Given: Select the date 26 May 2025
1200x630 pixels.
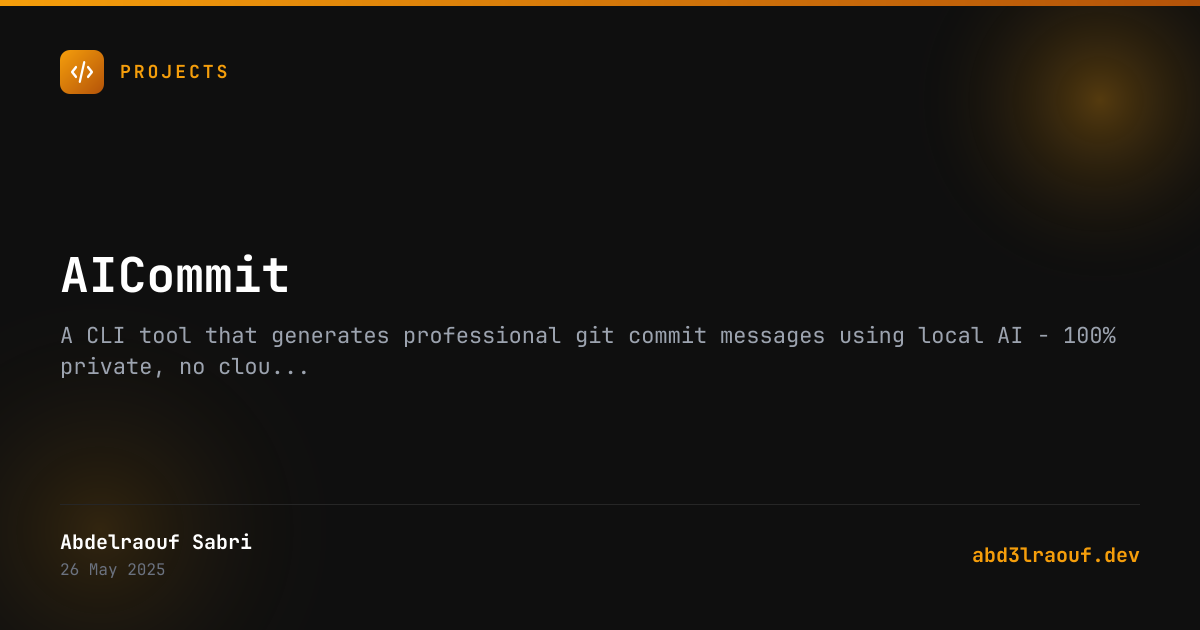Looking at the screenshot, I should click(112, 570).
